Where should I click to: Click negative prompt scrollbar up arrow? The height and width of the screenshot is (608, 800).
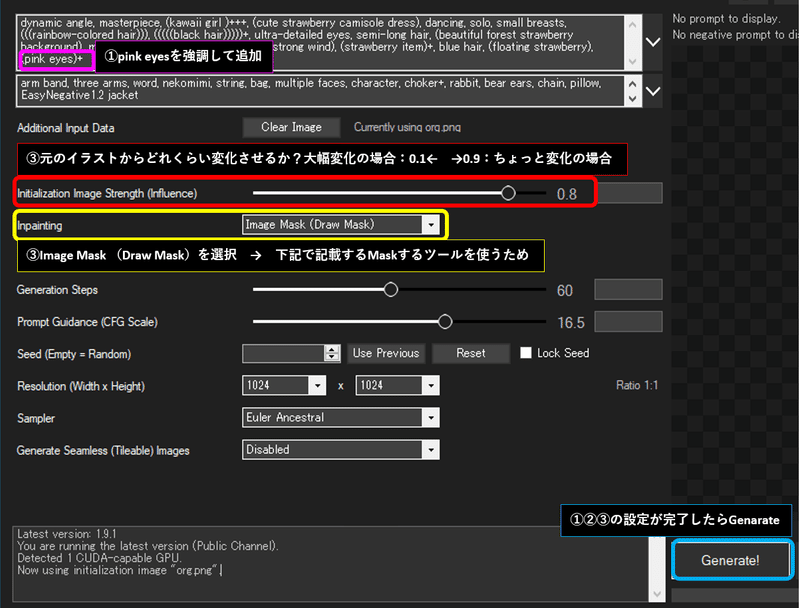tap(633, 84)
